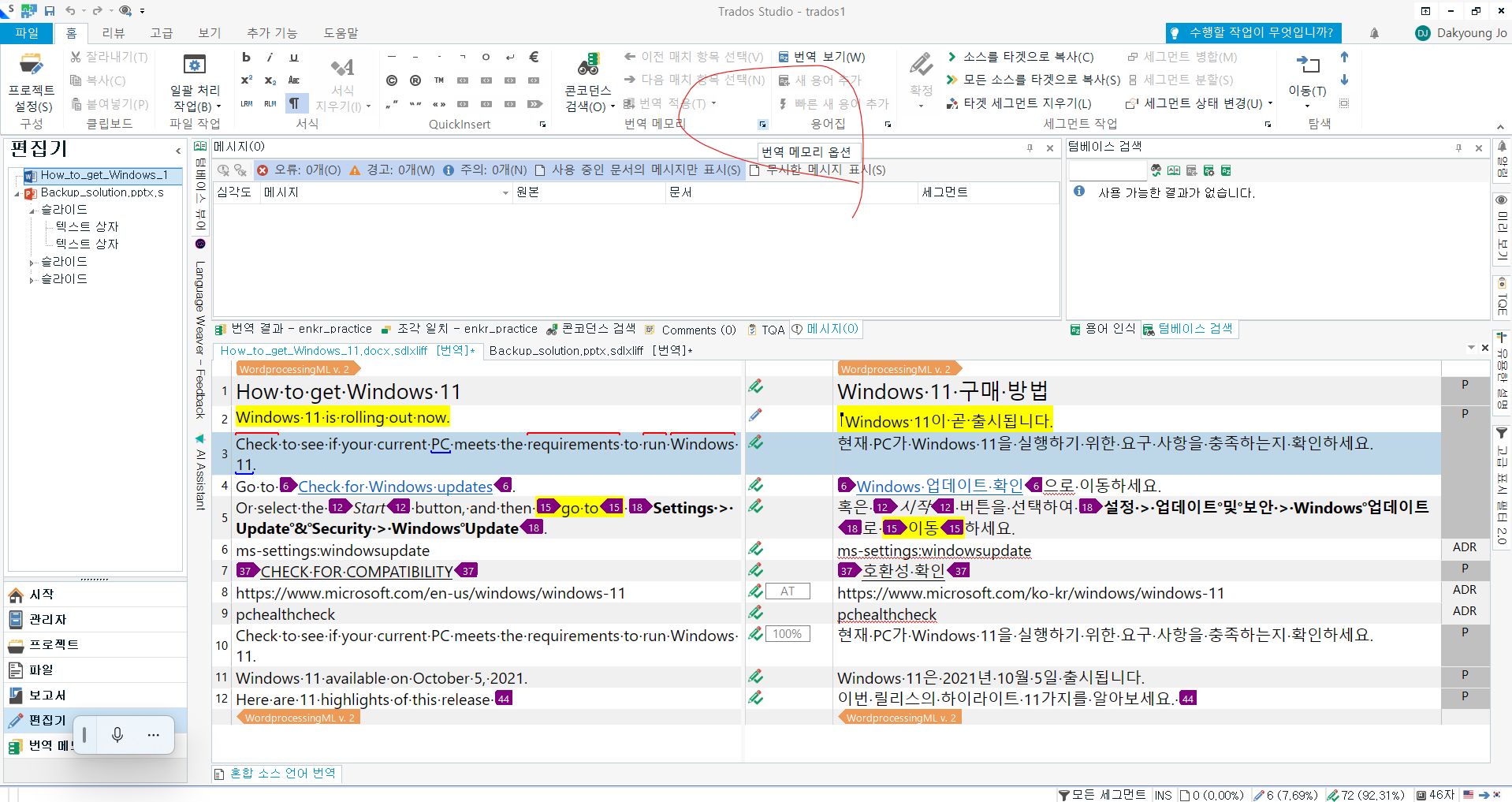
Task: Switch to the 보기 (View) ribbon tab
Action: (x=210, y=33)
